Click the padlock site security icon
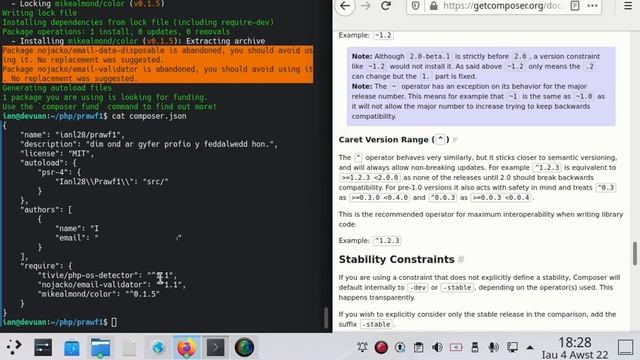640x360 pixels. (x=433, y=6)
